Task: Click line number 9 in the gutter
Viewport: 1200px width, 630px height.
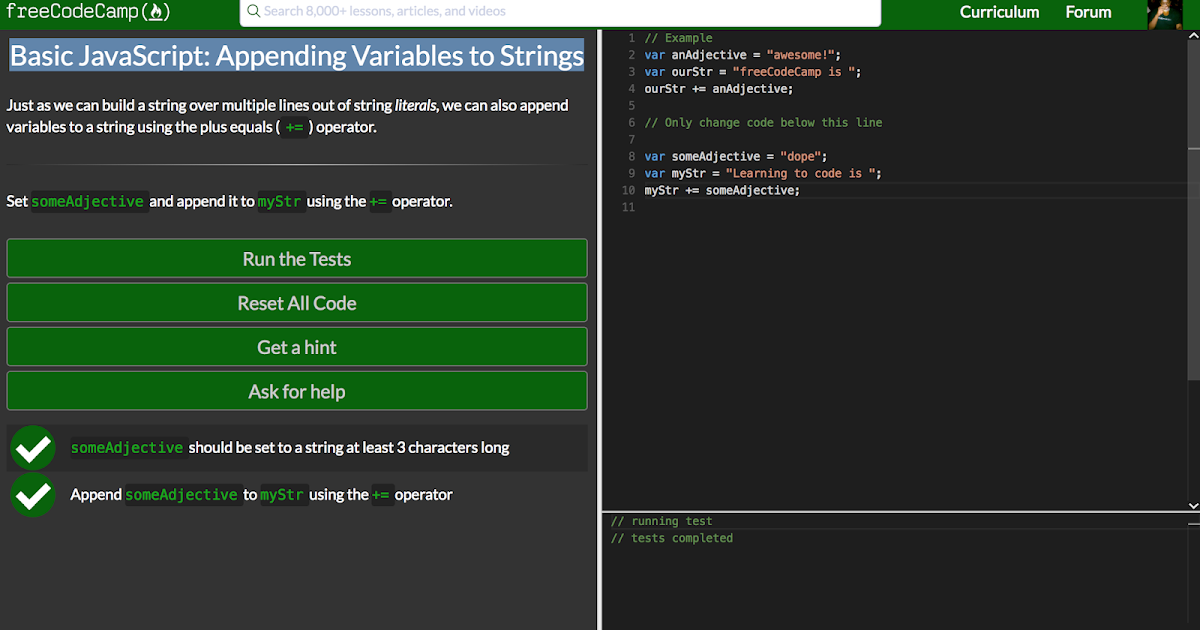Action: click(x=632, y=173)
